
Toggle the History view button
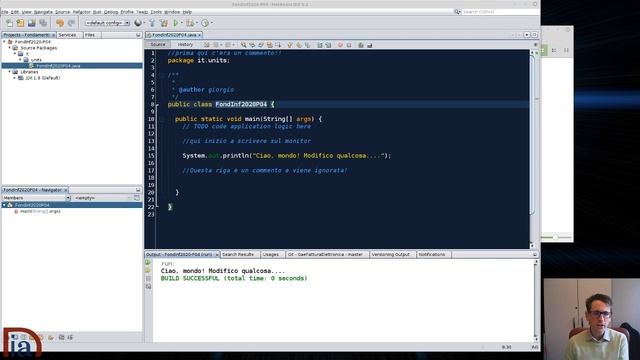(185, 44)
